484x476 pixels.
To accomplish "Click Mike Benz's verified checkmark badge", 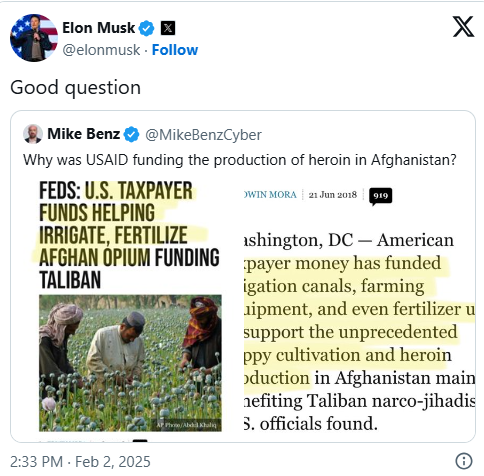I will click(131, 135).
